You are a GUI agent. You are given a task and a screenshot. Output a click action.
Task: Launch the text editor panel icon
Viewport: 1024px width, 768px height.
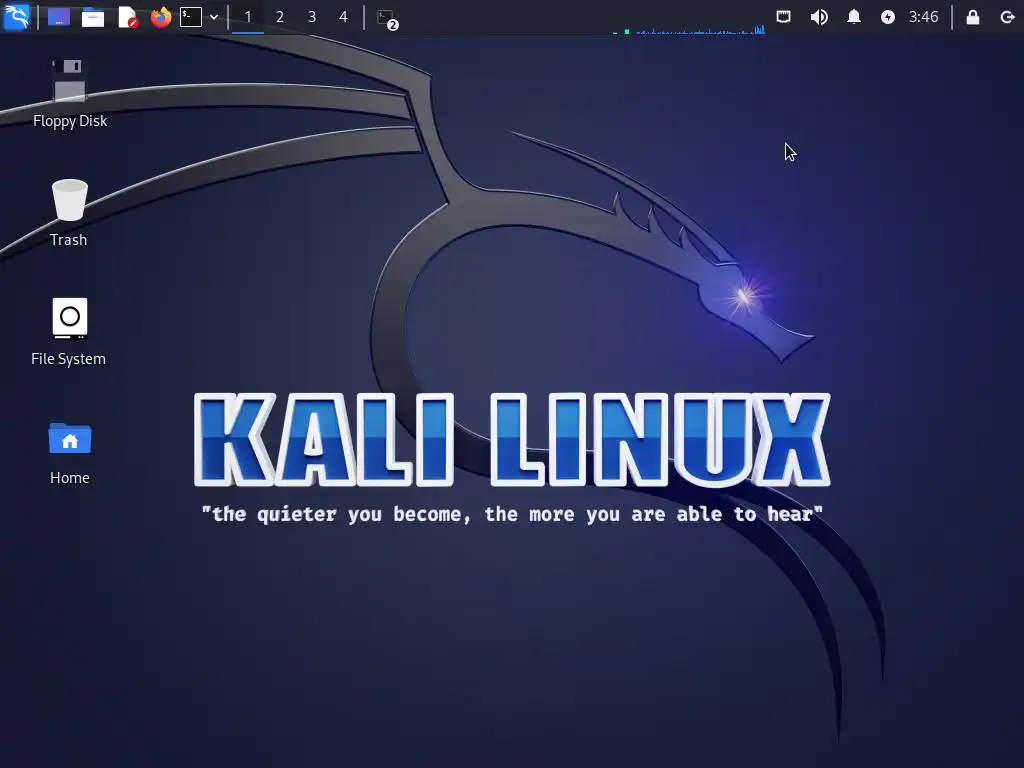pyautogui.click(x=127, y=17)
